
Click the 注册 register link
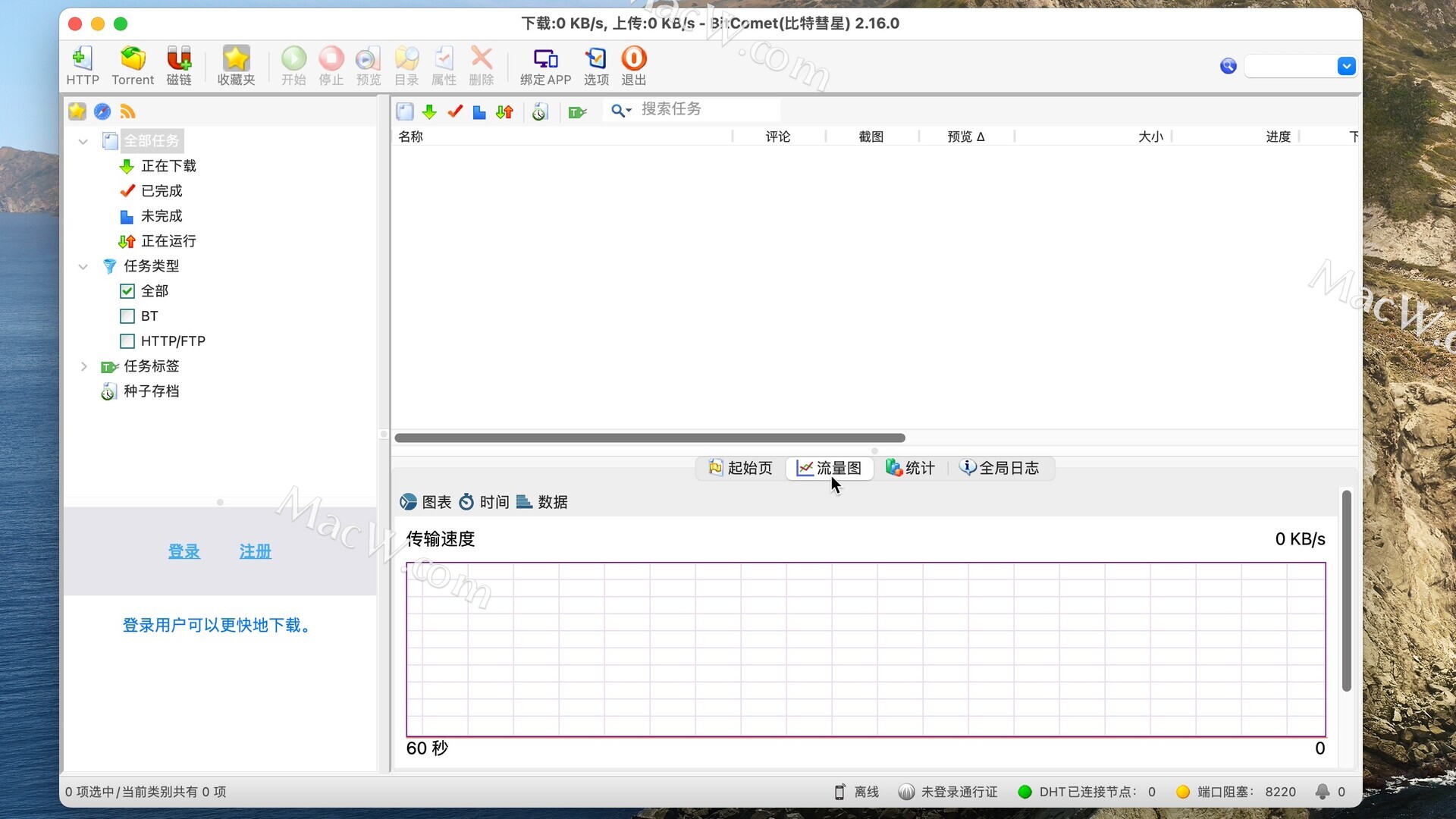(256, 552)
